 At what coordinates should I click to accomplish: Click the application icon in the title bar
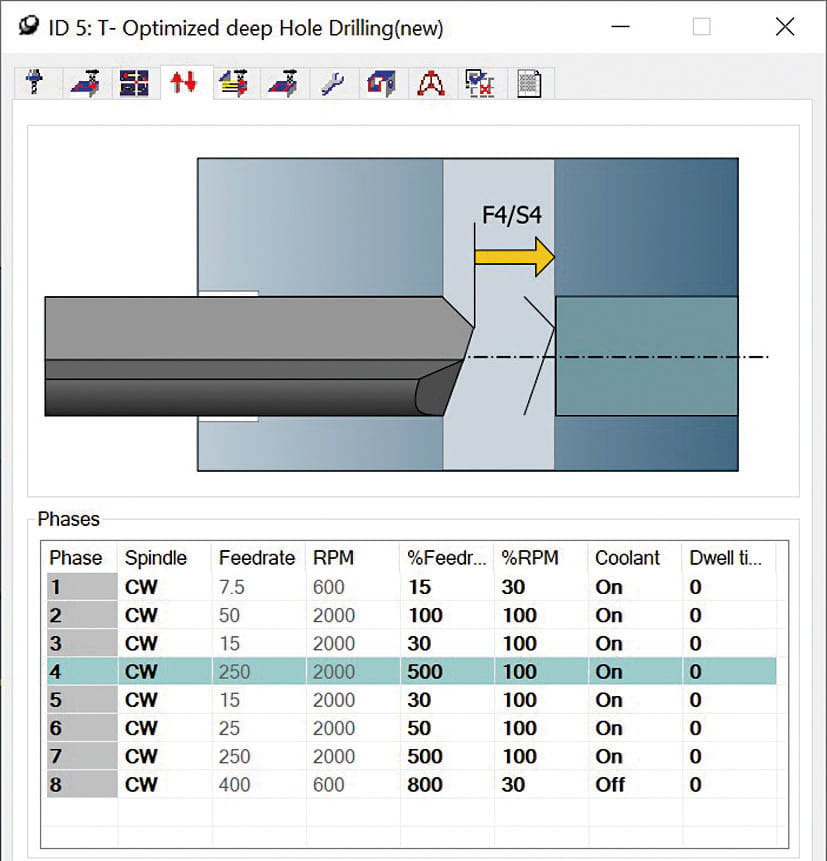point(28,26)
